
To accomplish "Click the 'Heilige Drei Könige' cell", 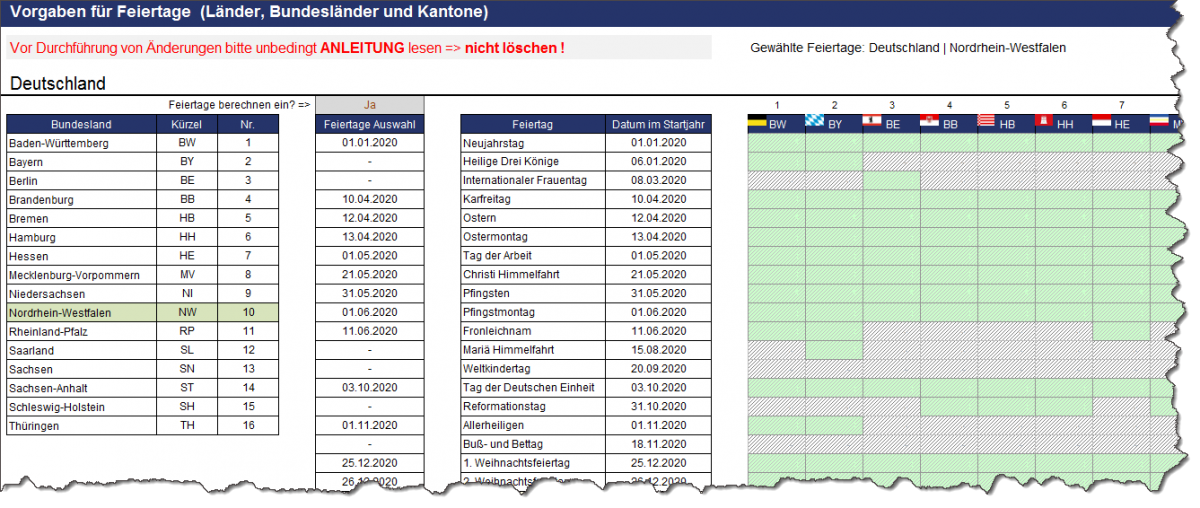I will point(532,162).
